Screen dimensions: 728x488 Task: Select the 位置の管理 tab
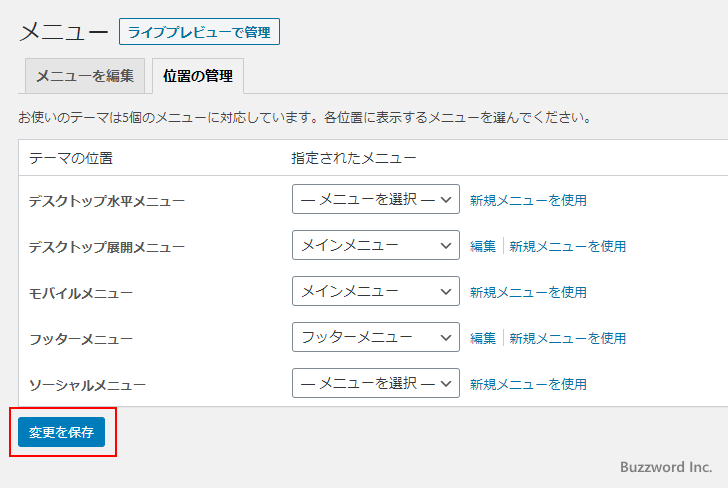click(198, 76)
